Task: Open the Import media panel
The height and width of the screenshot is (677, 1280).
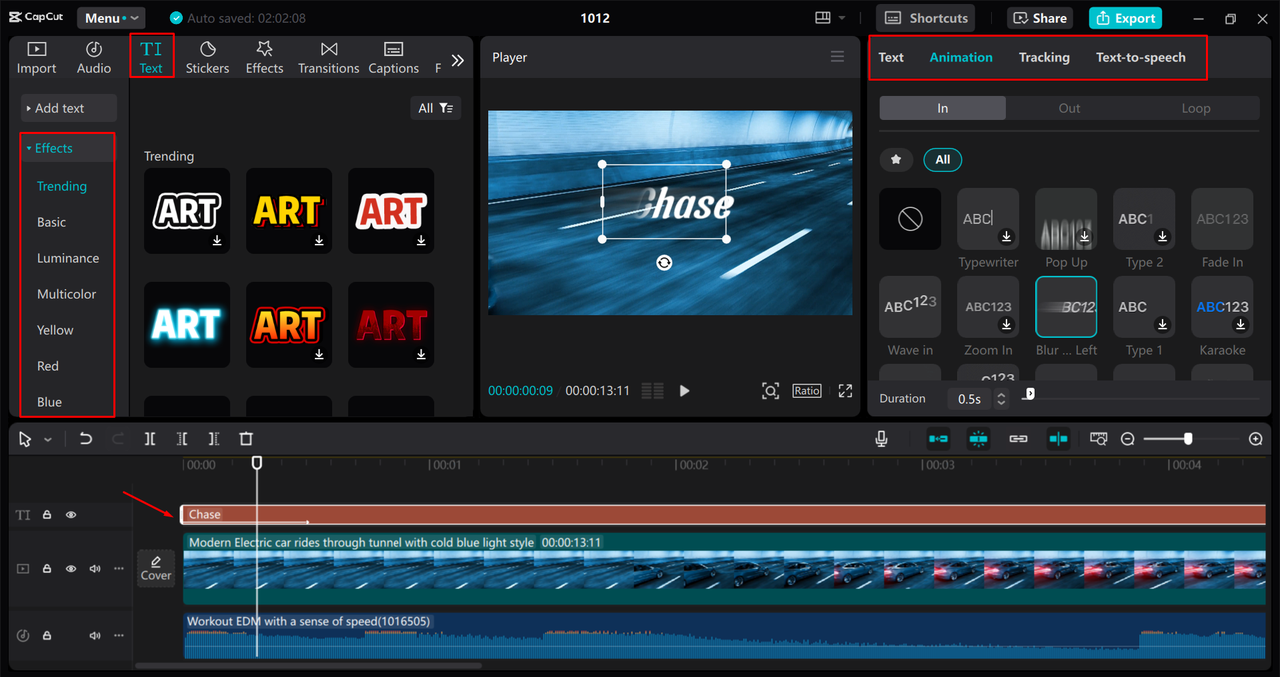Action: coord(36,58)
